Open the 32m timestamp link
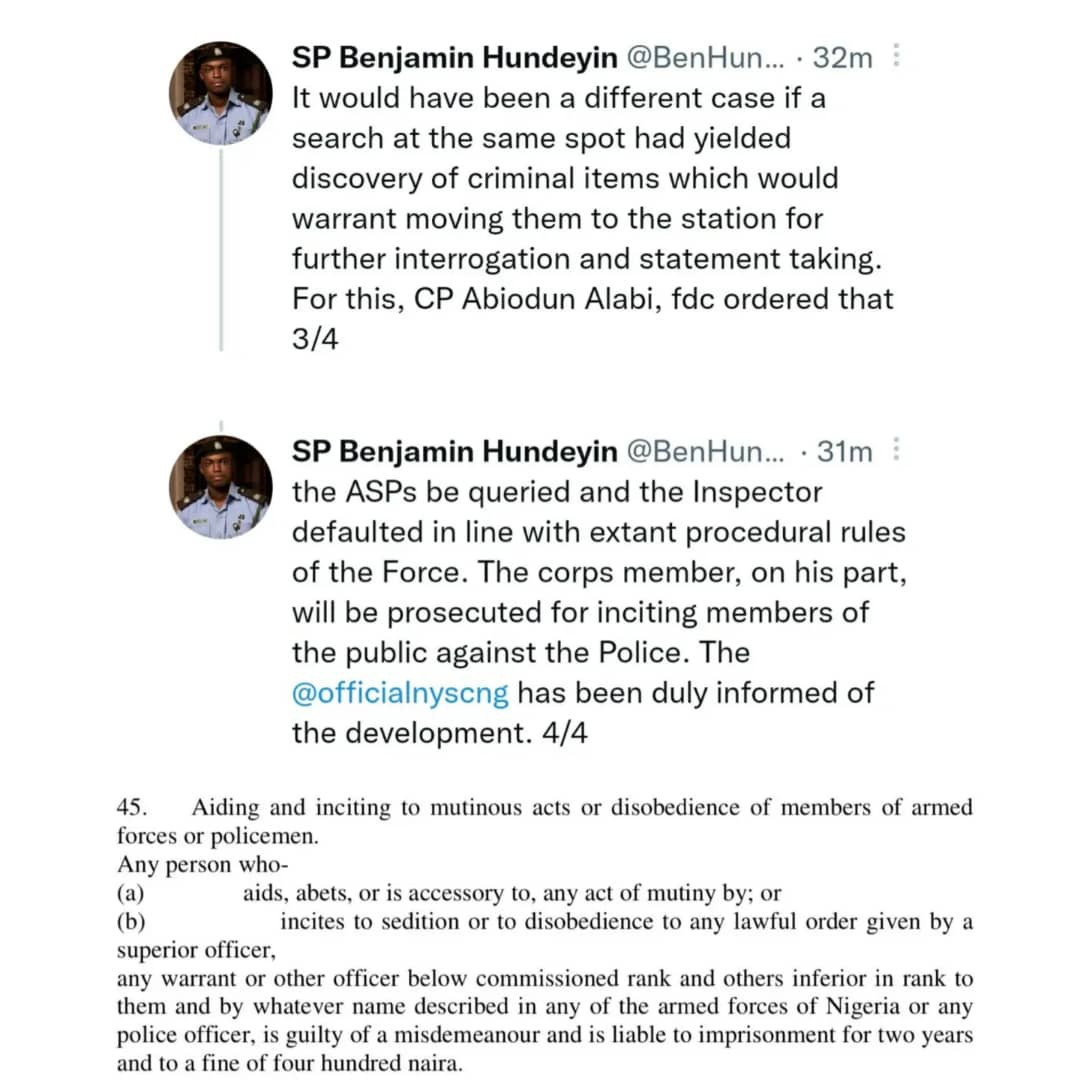This screenshot has height=1080, width=1080. [842, 57]
